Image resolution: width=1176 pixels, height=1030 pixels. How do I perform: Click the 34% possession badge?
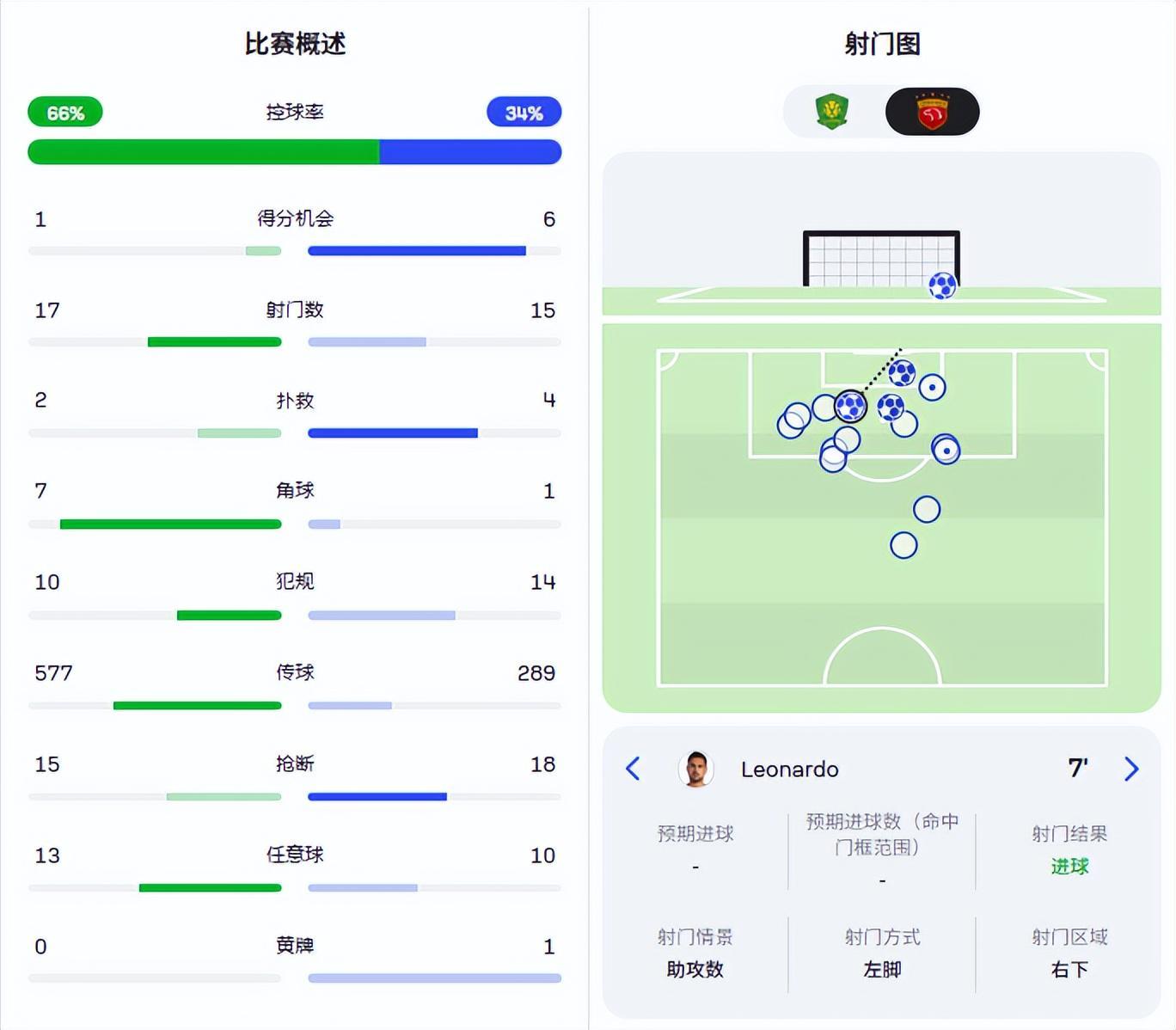[524, 113]
